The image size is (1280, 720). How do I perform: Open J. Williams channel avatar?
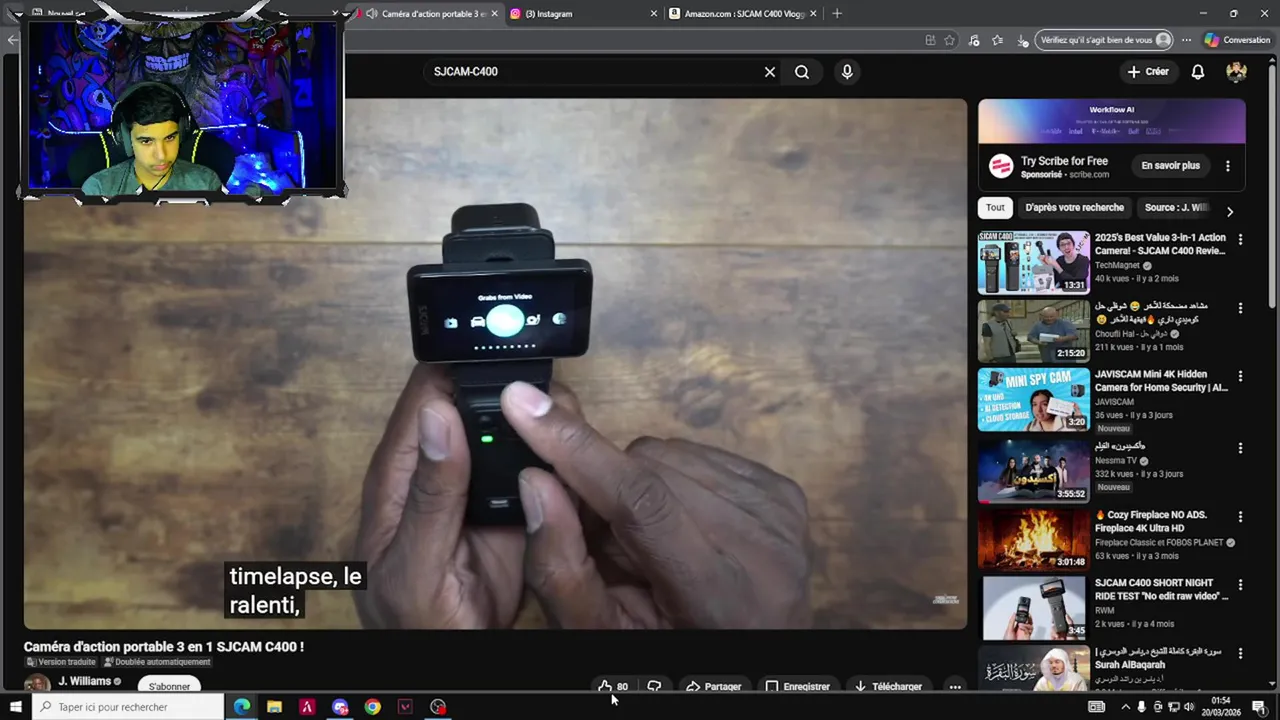click(x=37, y=685)
